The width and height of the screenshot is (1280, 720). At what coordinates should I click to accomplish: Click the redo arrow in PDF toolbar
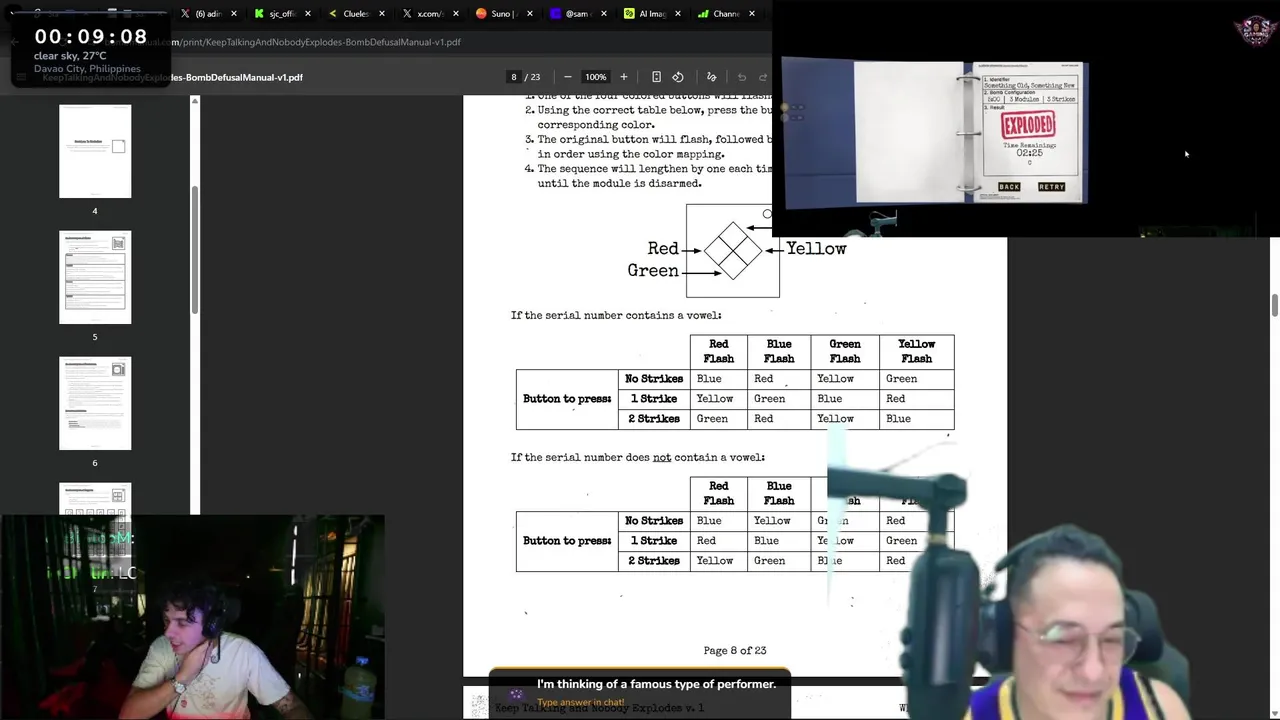tap(763, 77)
